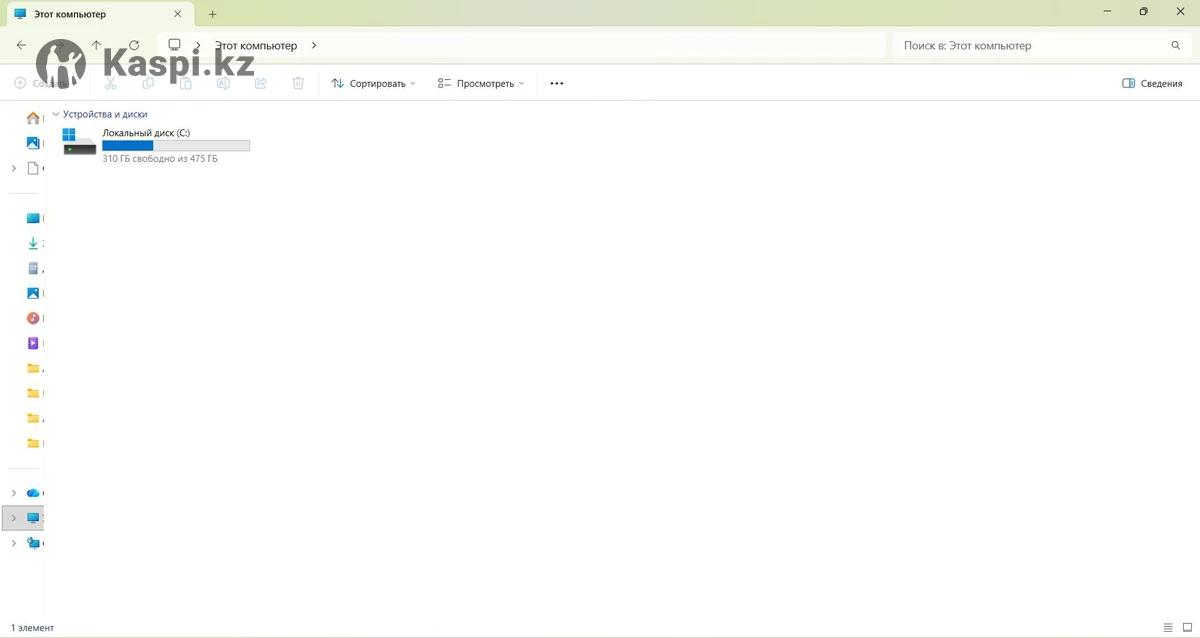This screenshot has height=638, width=1200.
Task: Go up one folder with the Up arrow
Action: click(x=97, y=45)
